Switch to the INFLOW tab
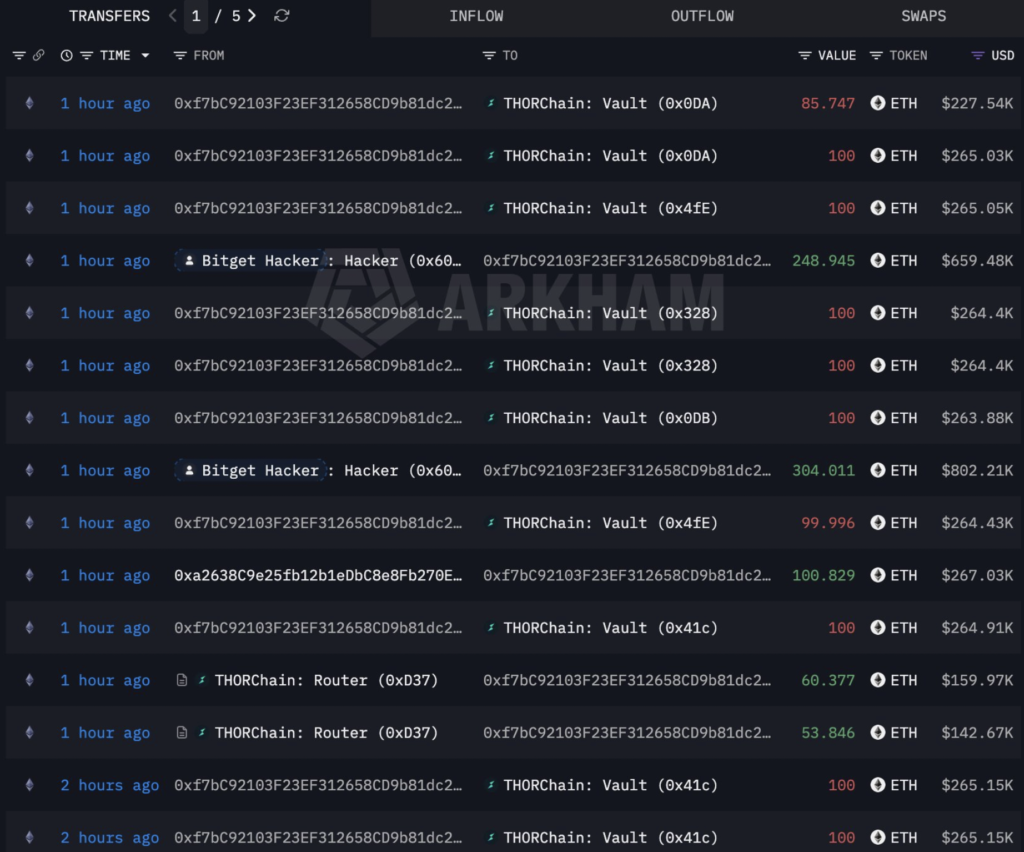Screen dimensions: 1024x852 (476, 16)
